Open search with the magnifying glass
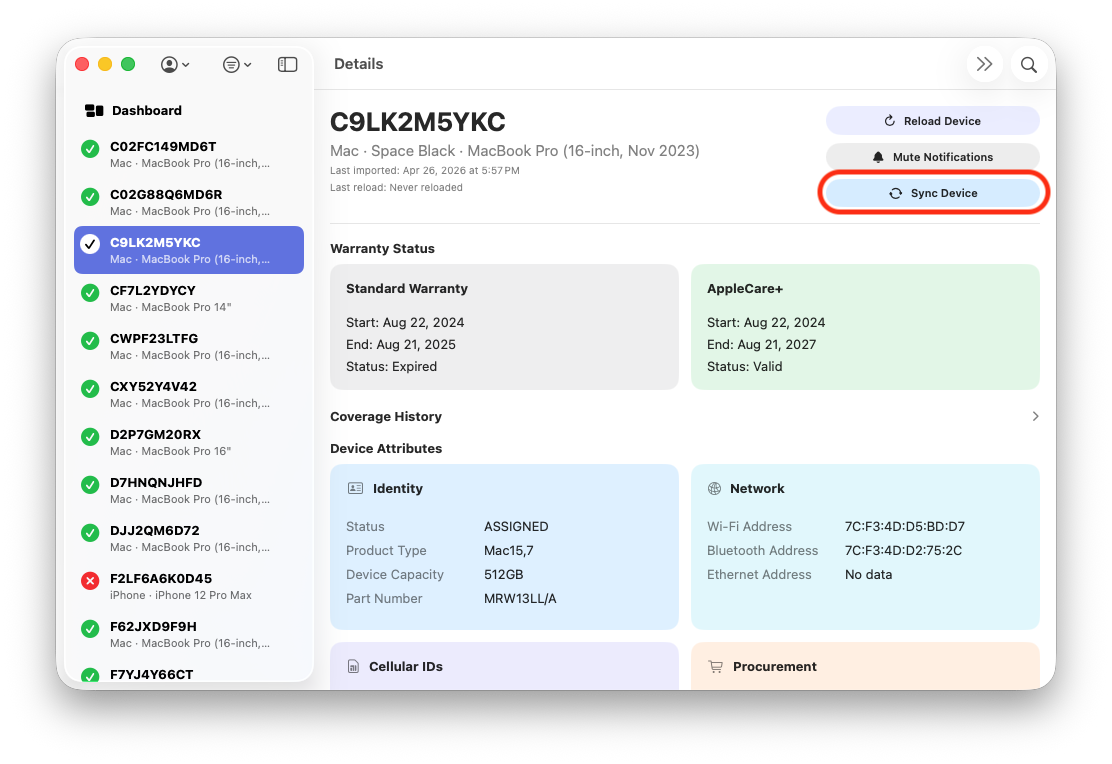Screen dimensions: 1112x764 [1028, 65]
